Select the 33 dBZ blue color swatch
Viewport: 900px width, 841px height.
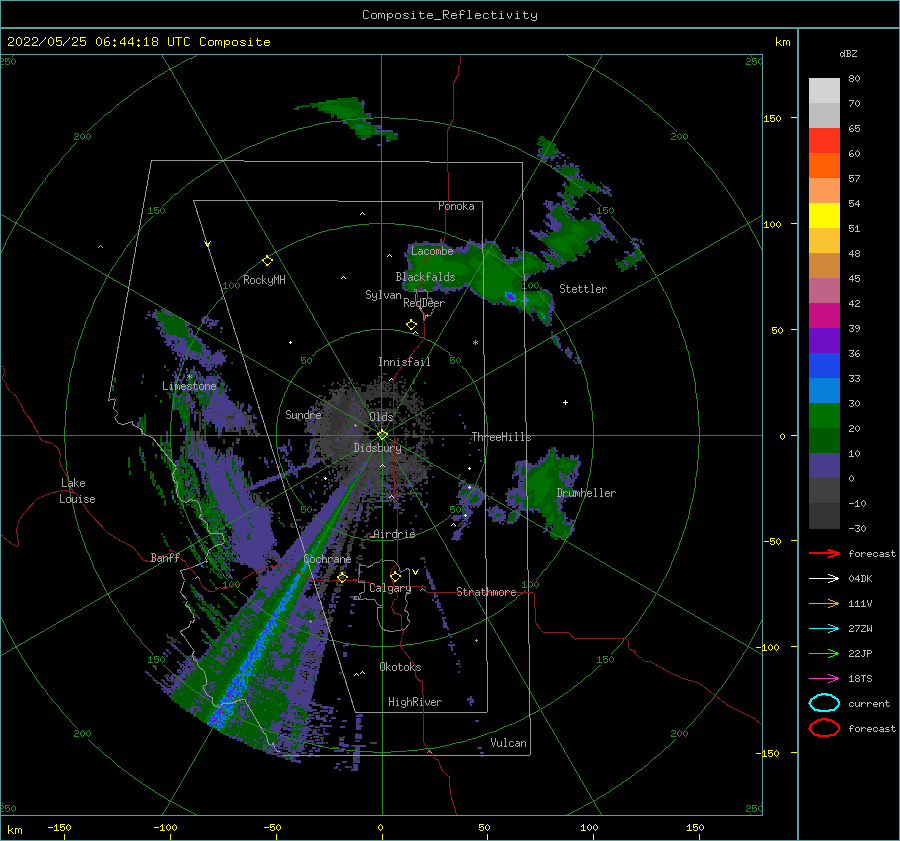point(824,366)
